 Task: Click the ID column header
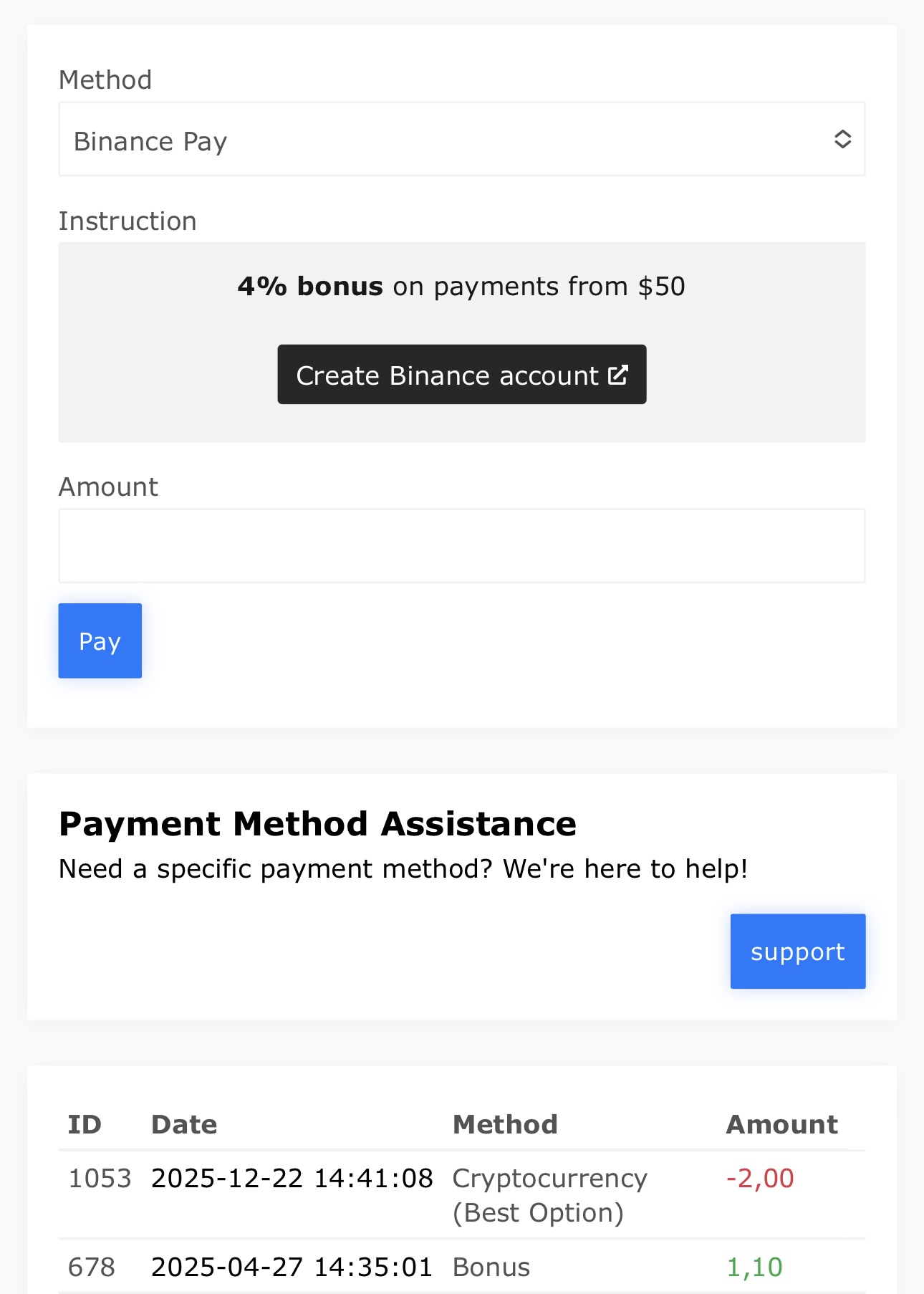(x=85, y=1124)
